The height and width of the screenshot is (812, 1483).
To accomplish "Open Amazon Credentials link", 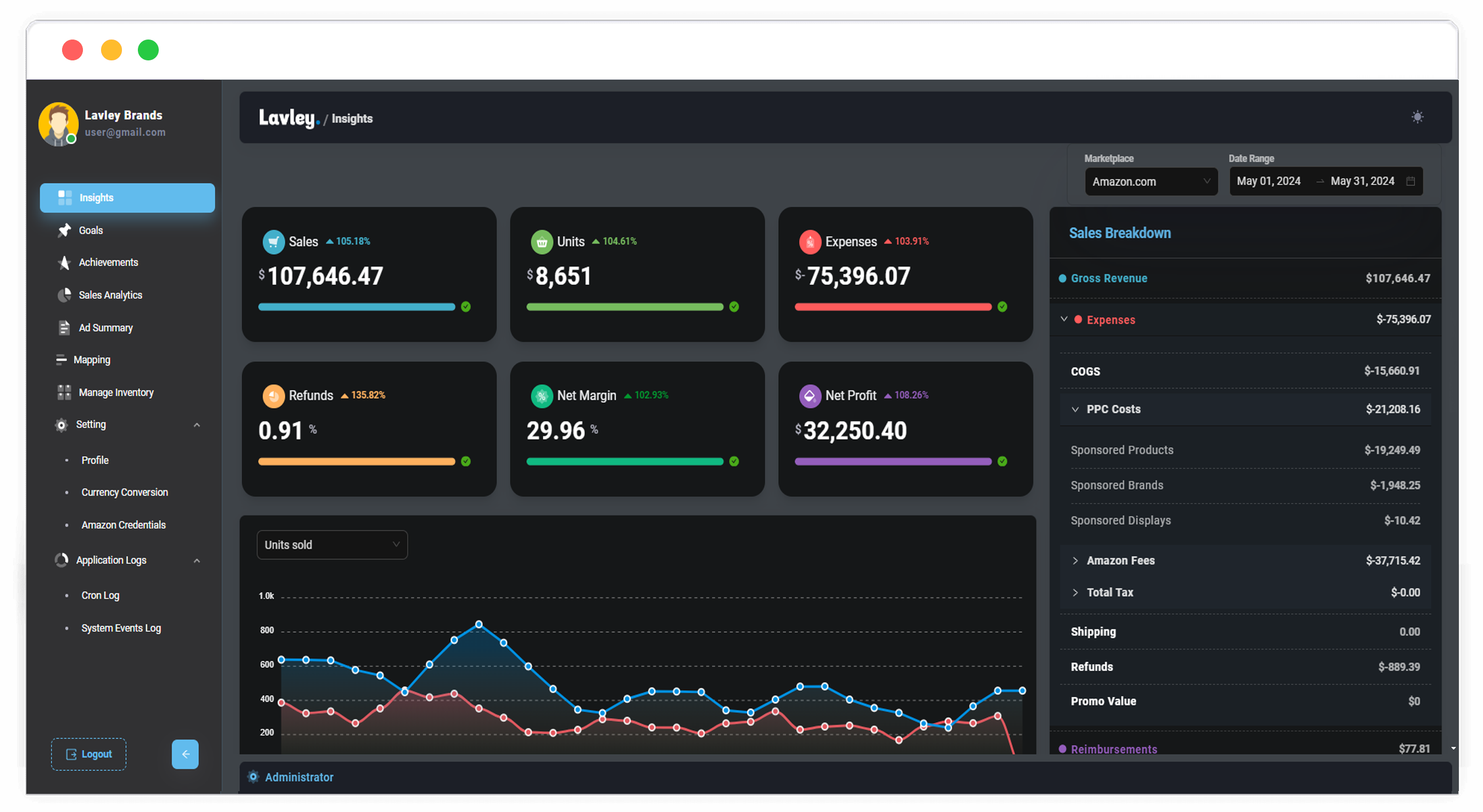I will [123, 525].
